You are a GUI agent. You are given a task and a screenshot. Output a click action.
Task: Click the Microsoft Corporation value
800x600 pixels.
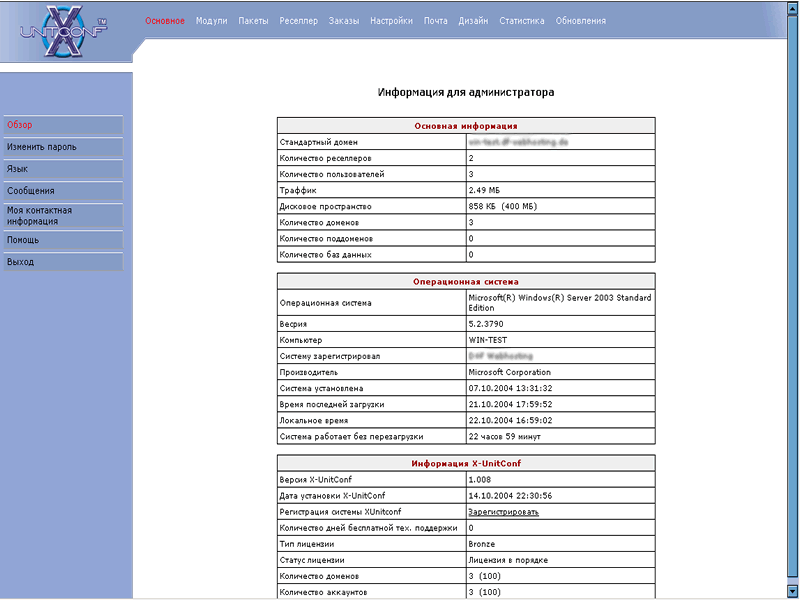[510, 372]
